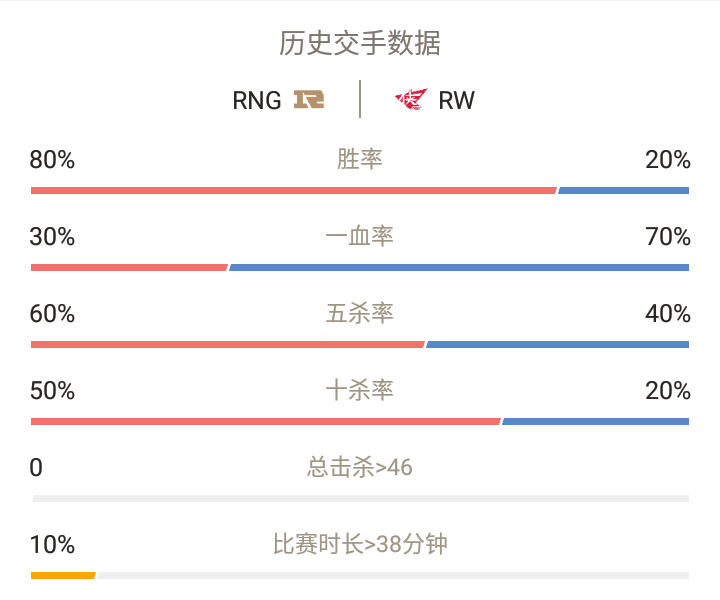Image resolution: width=720 pixels, height=600 pixels.
Task: Click the blue RW 十杀率 bar segment
Action: coord(596,421)
